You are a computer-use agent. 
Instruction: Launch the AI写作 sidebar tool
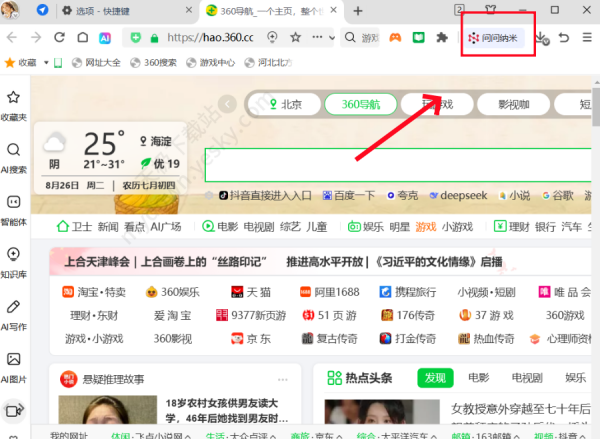click(x=14, y=312)
